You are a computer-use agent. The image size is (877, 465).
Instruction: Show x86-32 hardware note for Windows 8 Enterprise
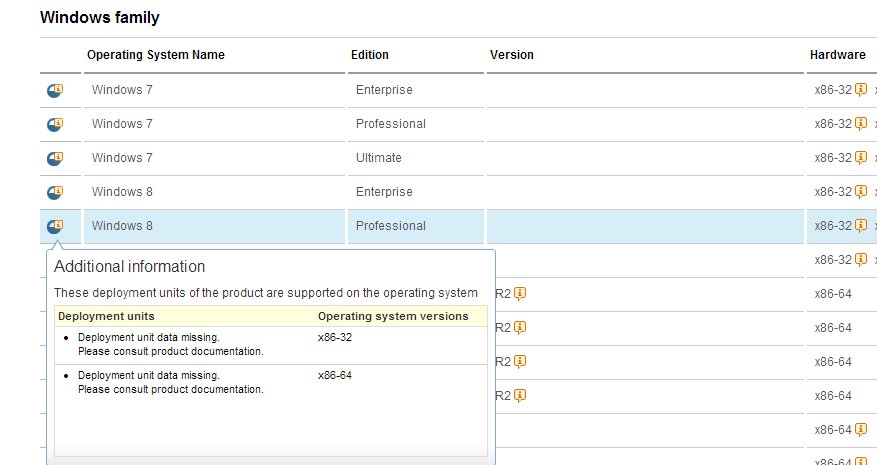click(861, 192)
